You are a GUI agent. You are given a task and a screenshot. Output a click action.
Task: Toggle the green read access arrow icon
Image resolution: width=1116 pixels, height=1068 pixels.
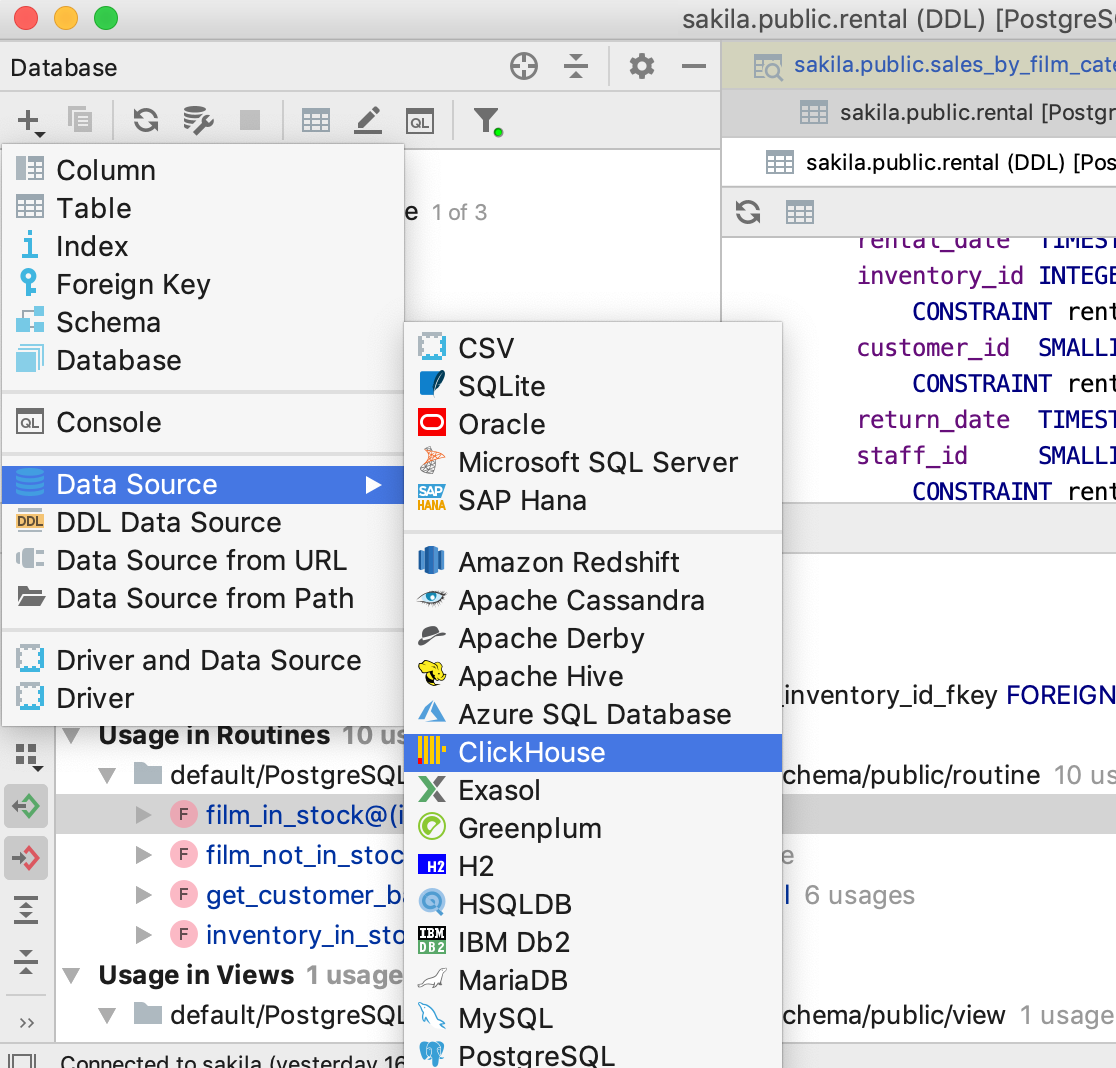click(26, 806)
